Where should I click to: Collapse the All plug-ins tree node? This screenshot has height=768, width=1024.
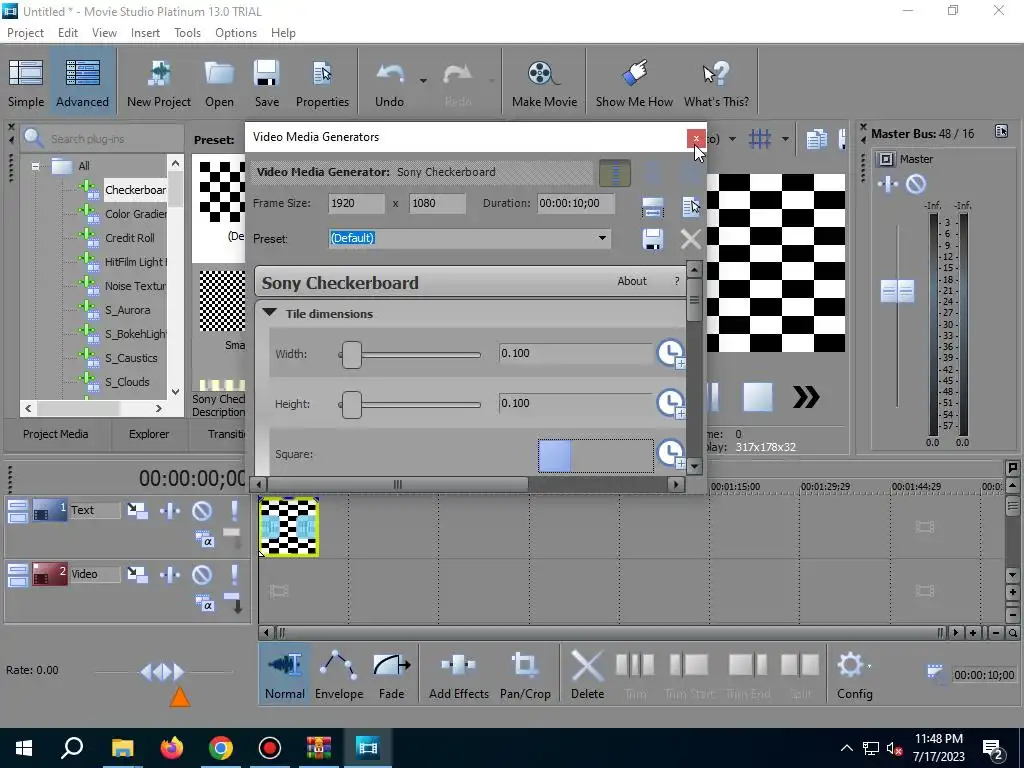(35, 166)
